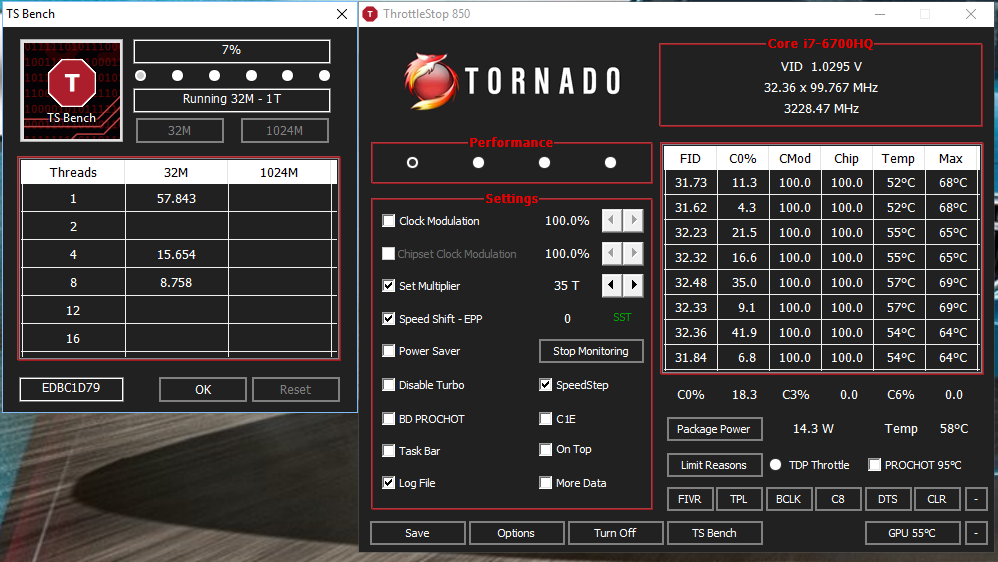Click CLR to reset max temps
The height and width of the screenshot is (562, 998).
[937, 499]
